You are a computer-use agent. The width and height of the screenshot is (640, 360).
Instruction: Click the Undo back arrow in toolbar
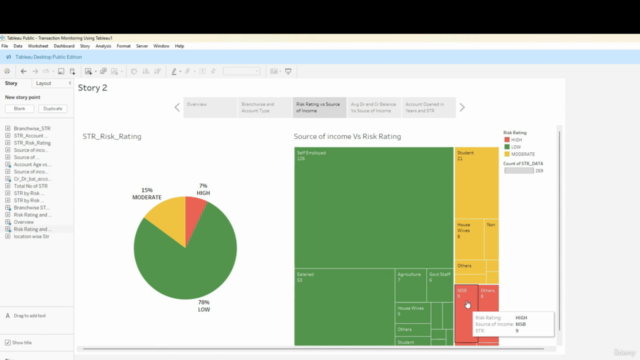click(x=24, y=71)
